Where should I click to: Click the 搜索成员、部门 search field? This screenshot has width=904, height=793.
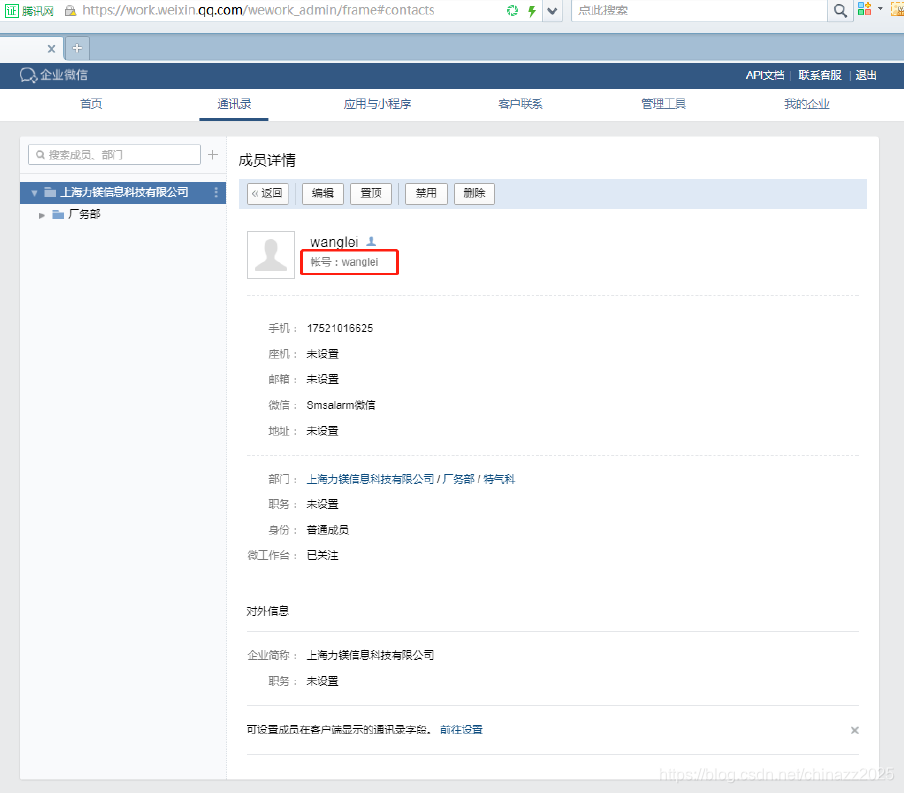(x=114, y=155)
